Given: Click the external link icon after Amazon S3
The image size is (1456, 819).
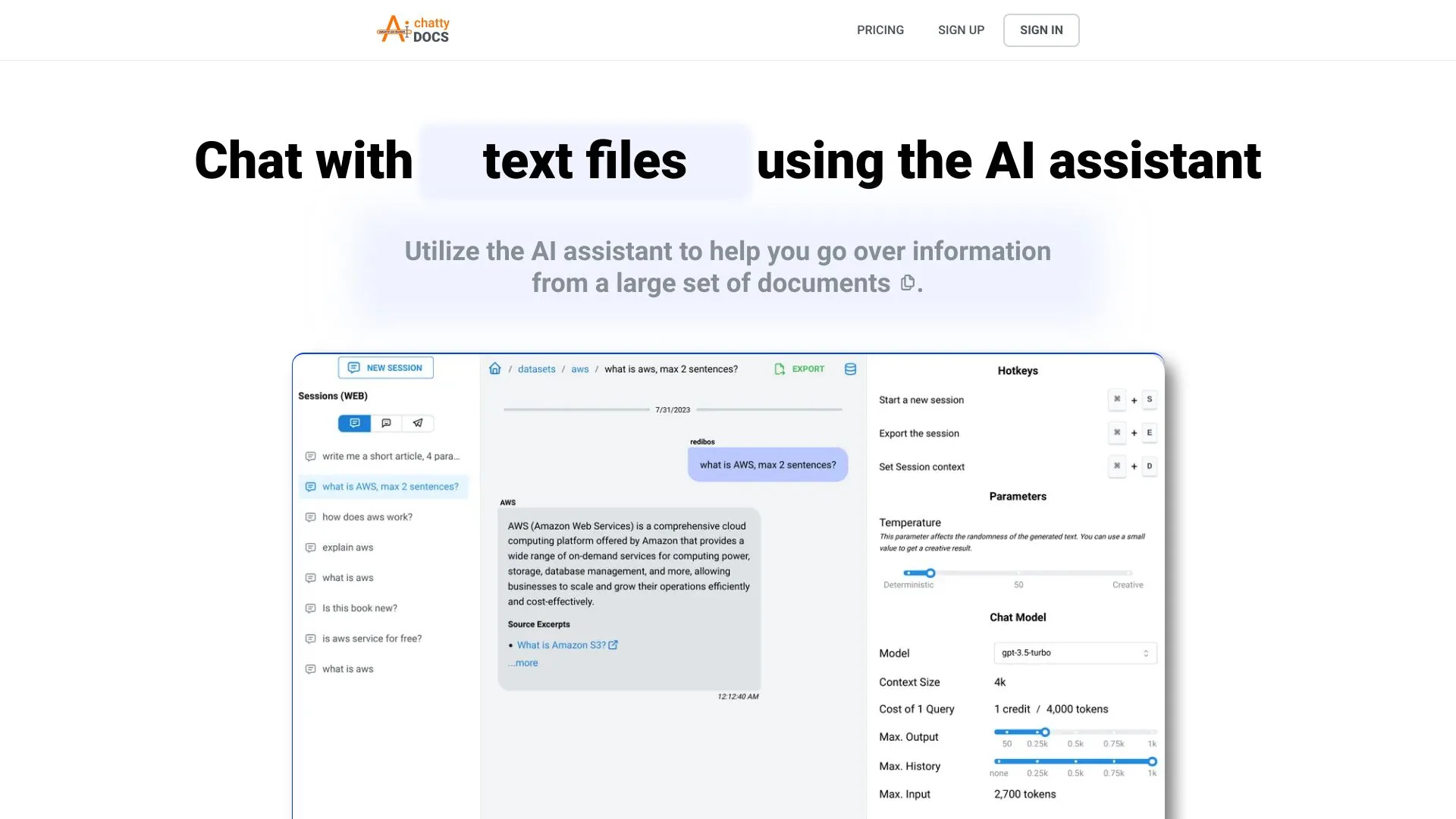Looking at the screenshot, I should coord(613,645).
